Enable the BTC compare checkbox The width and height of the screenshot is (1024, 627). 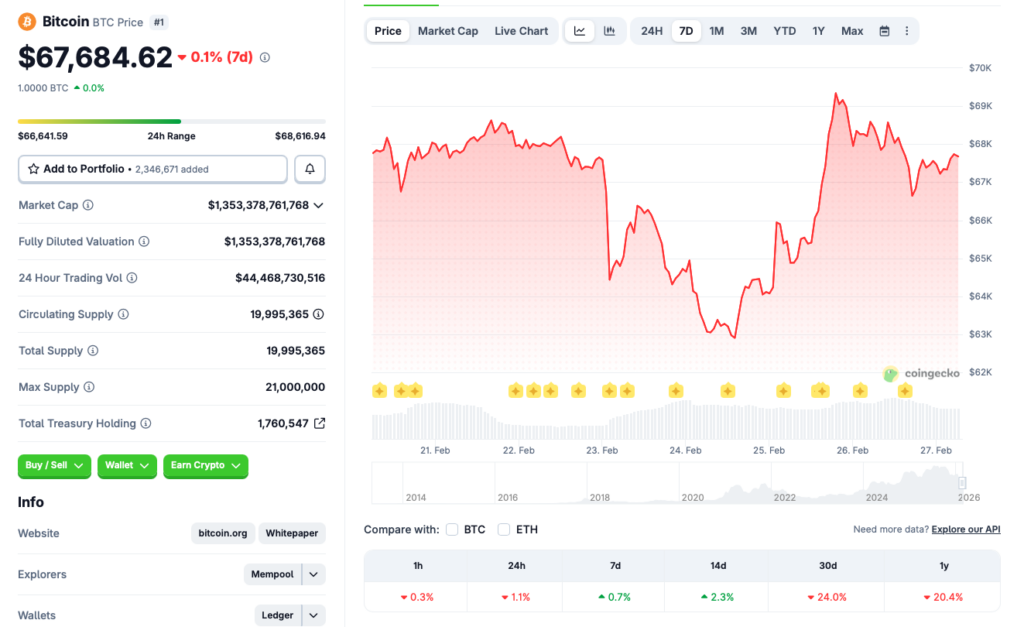pyautogui.click(x=452, y=529)
